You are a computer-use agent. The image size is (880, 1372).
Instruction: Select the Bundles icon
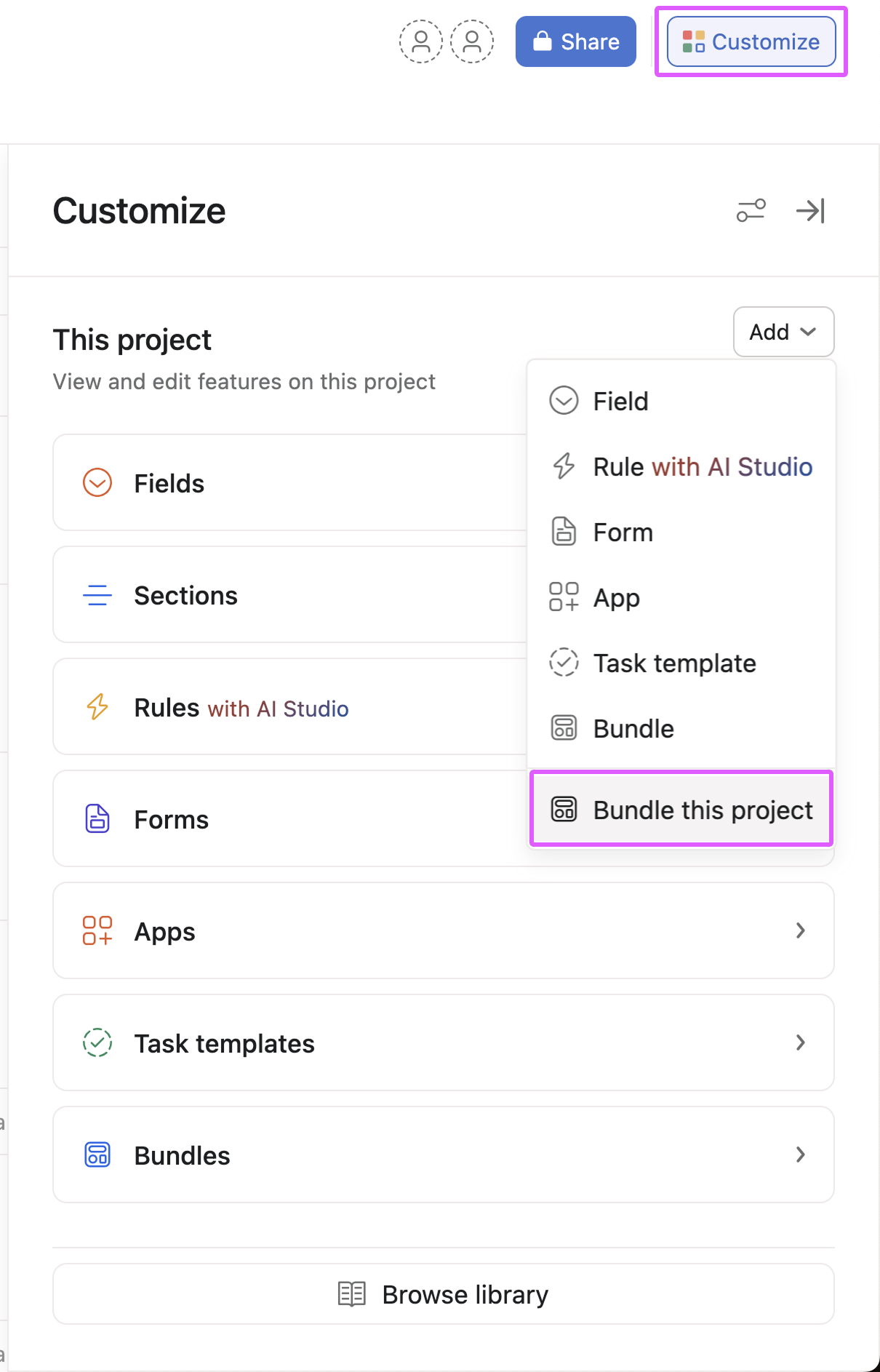pos(97,1154)
